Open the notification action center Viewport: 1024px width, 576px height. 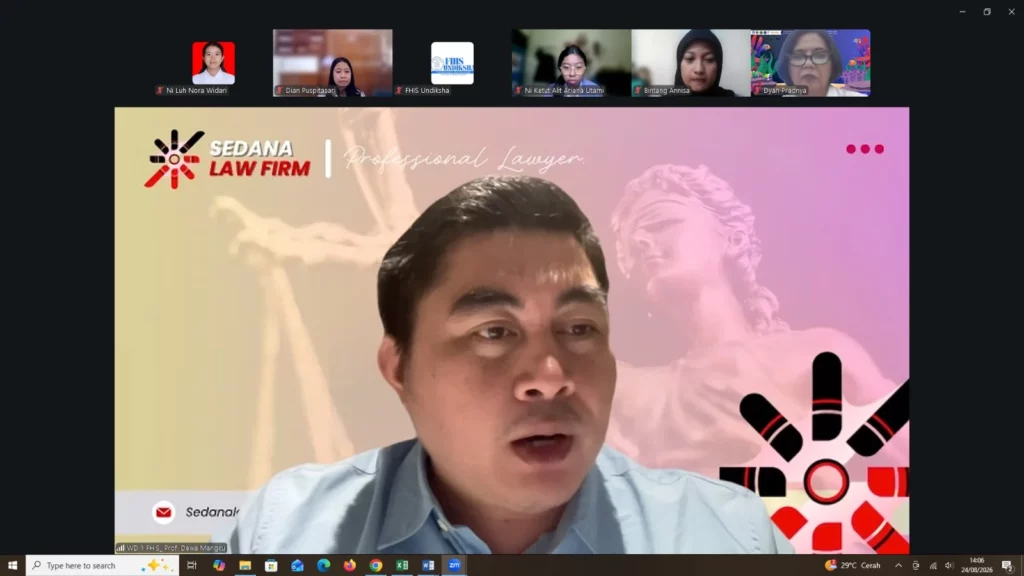point(1008,566)
